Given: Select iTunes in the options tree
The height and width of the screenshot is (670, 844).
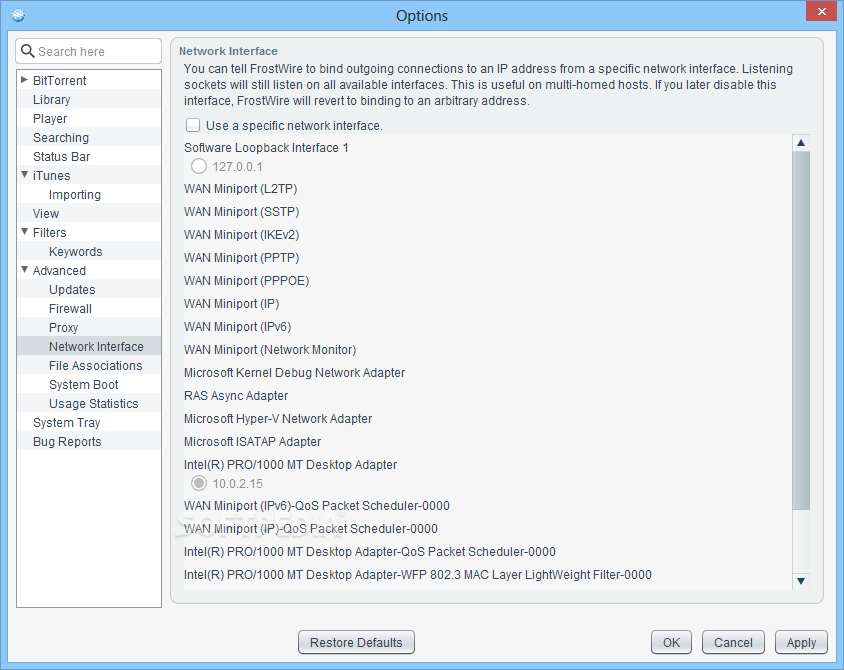Looking at the screenshot, I should tap(51, 175).
